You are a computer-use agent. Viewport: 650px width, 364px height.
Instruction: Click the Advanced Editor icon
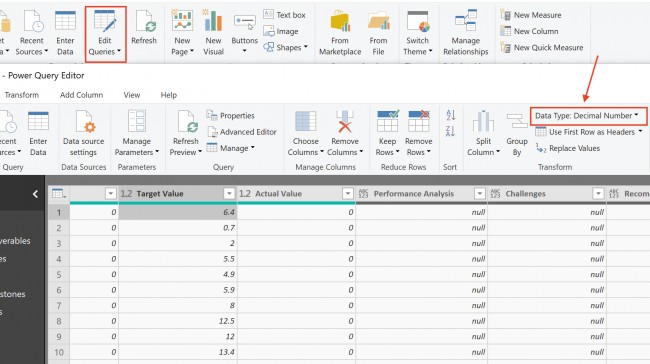coord(212,132)
